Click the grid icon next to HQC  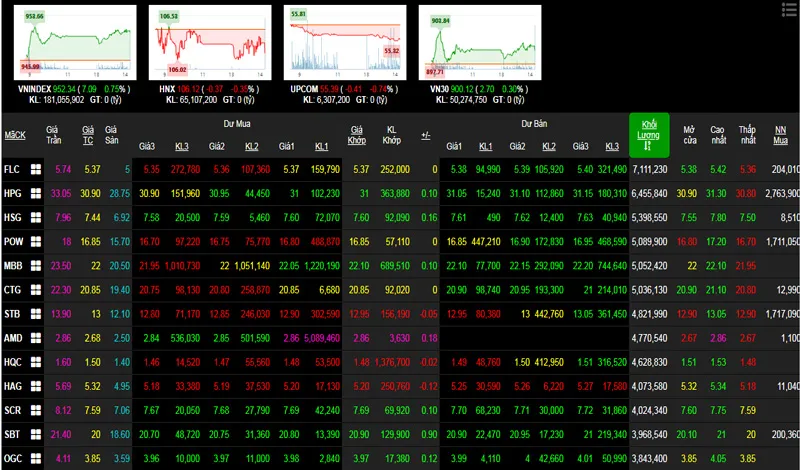(x=36, y=362)
